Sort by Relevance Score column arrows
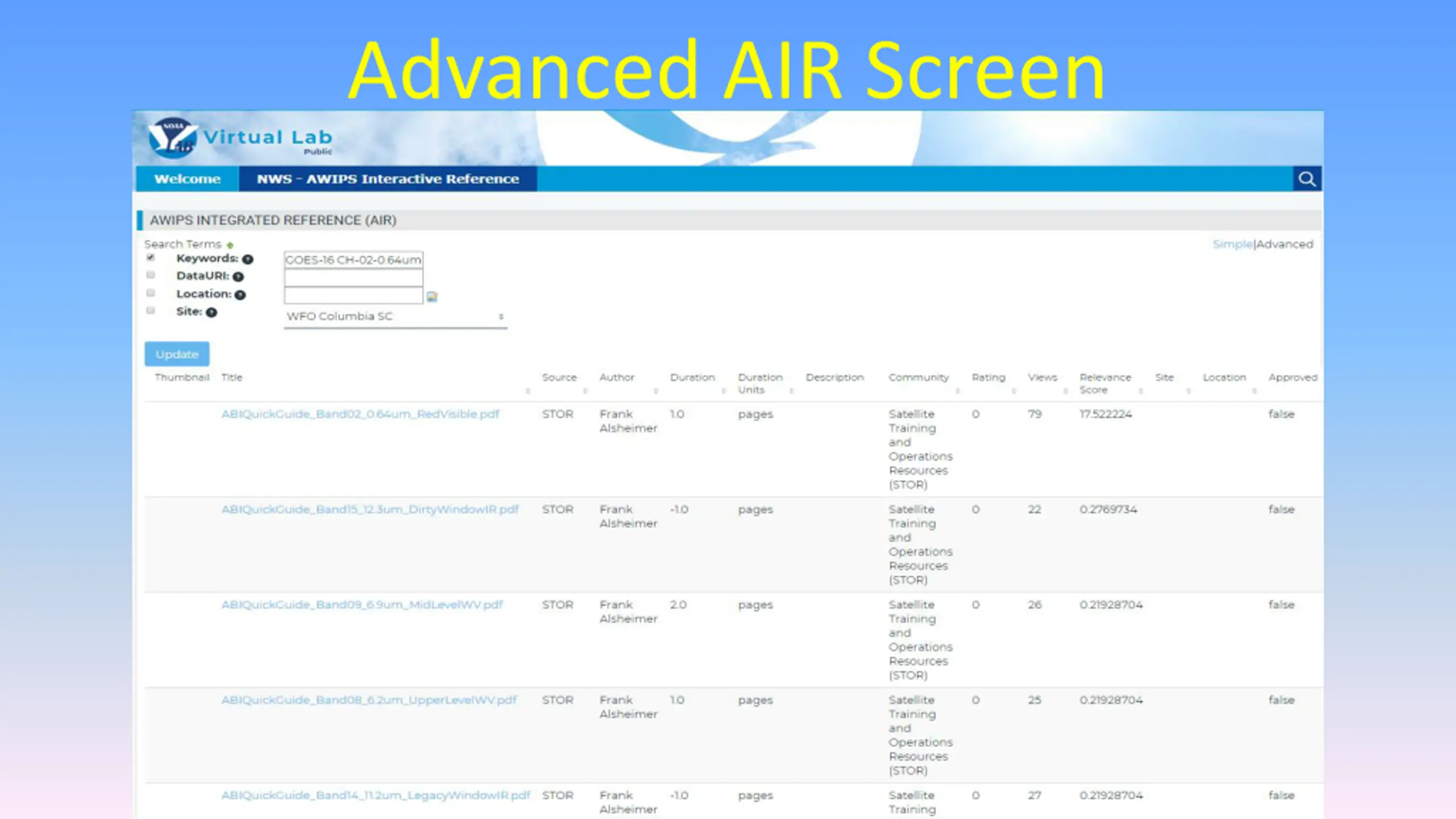Image resolution: width=1456 pixels, height=819 pixels. point(1140,391)
